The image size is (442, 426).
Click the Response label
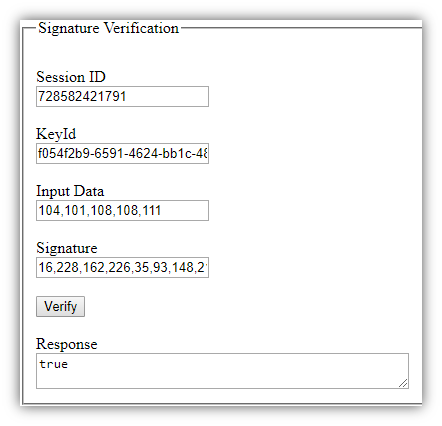tap(67, 344)
